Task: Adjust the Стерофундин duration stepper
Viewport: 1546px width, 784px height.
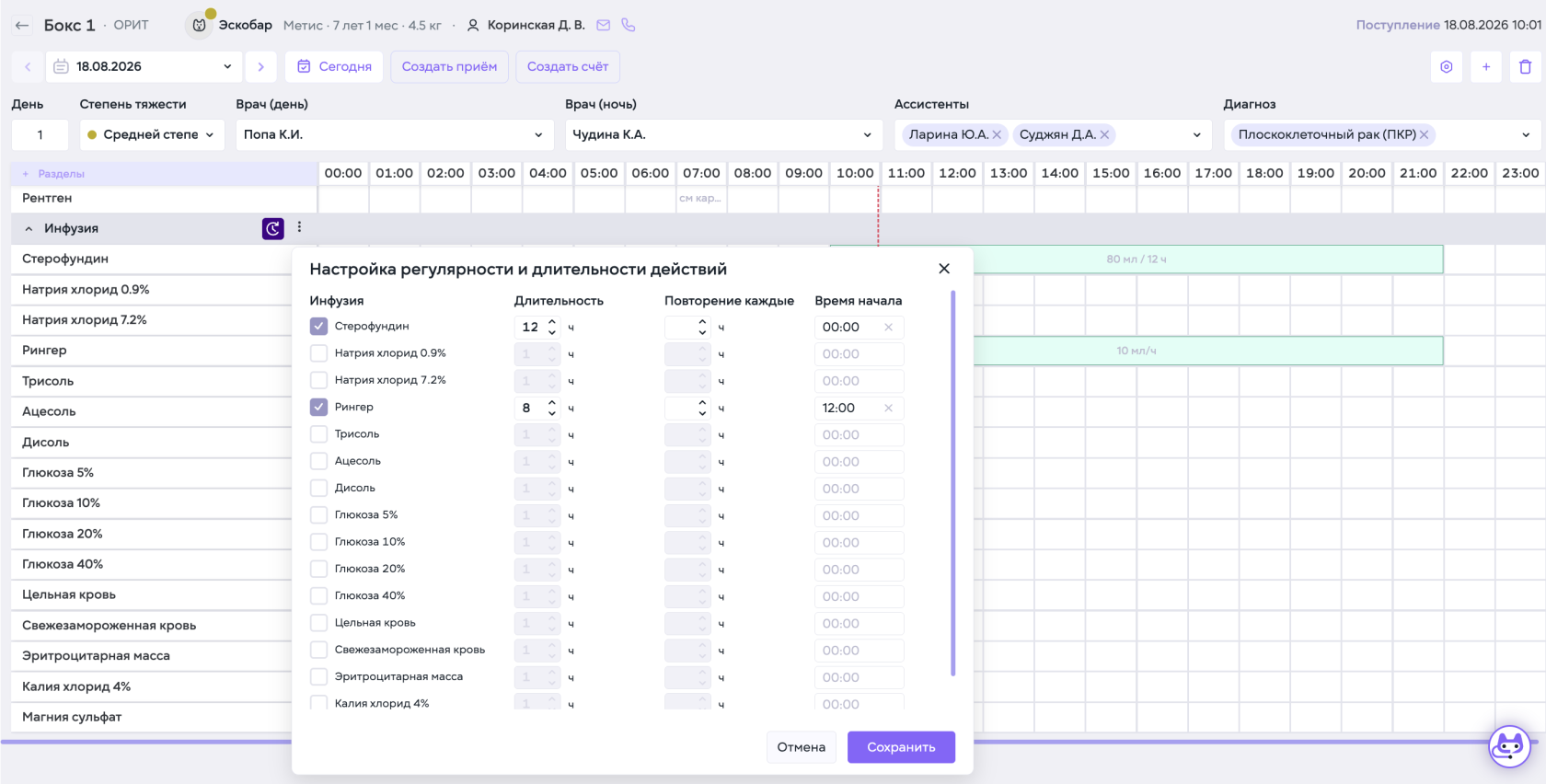Action: [x=552, y=327]
